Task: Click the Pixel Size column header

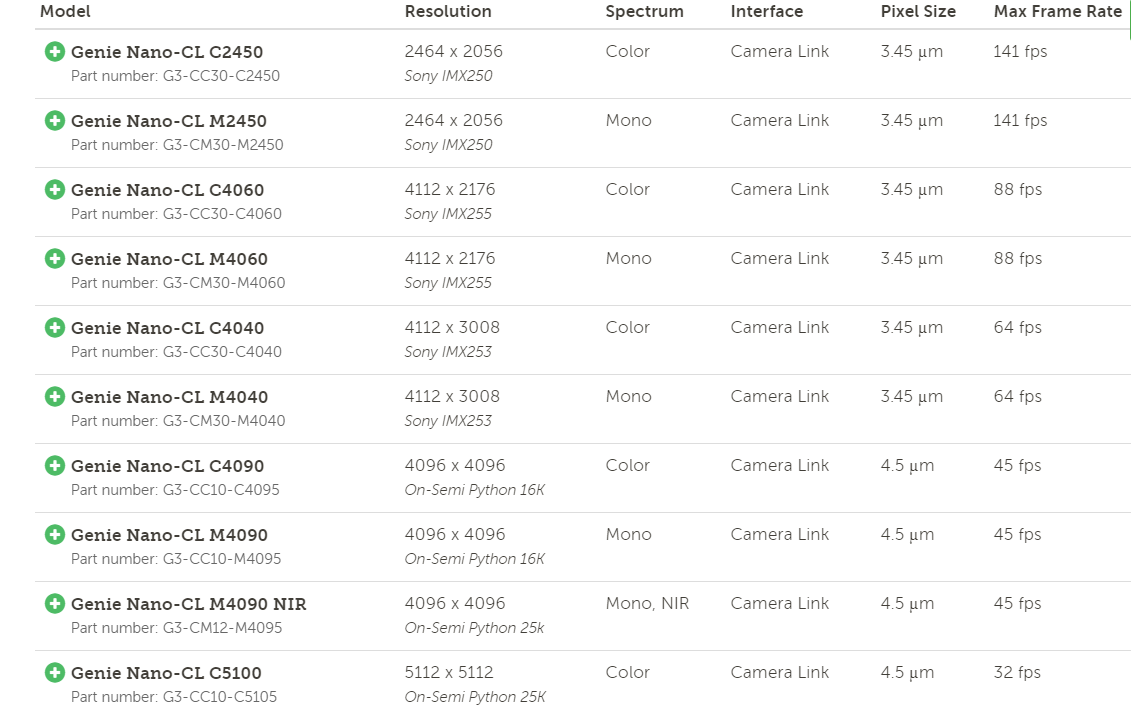Action: [918, 12]
